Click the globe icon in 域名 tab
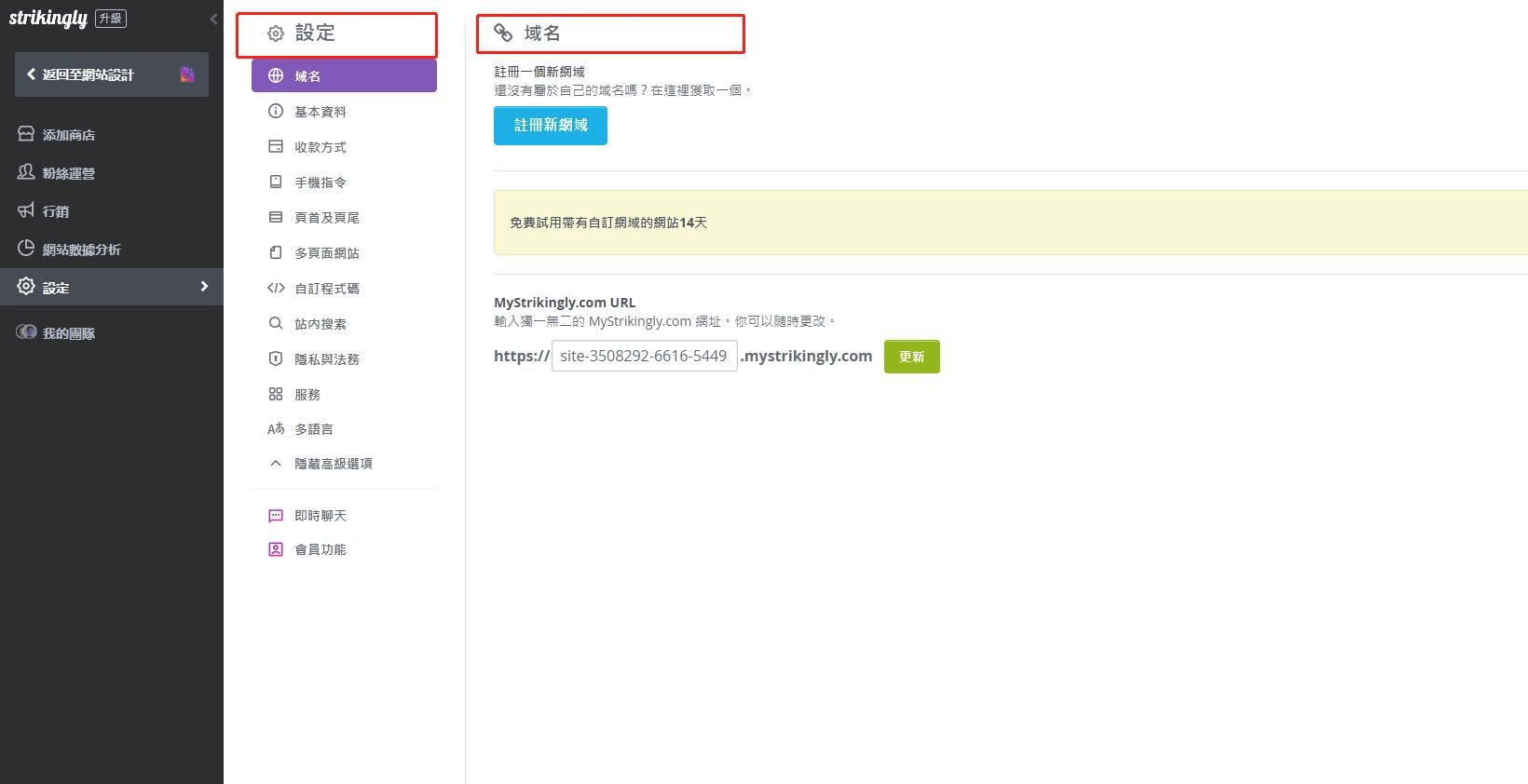1528x784 pixels. pos(276,76)
